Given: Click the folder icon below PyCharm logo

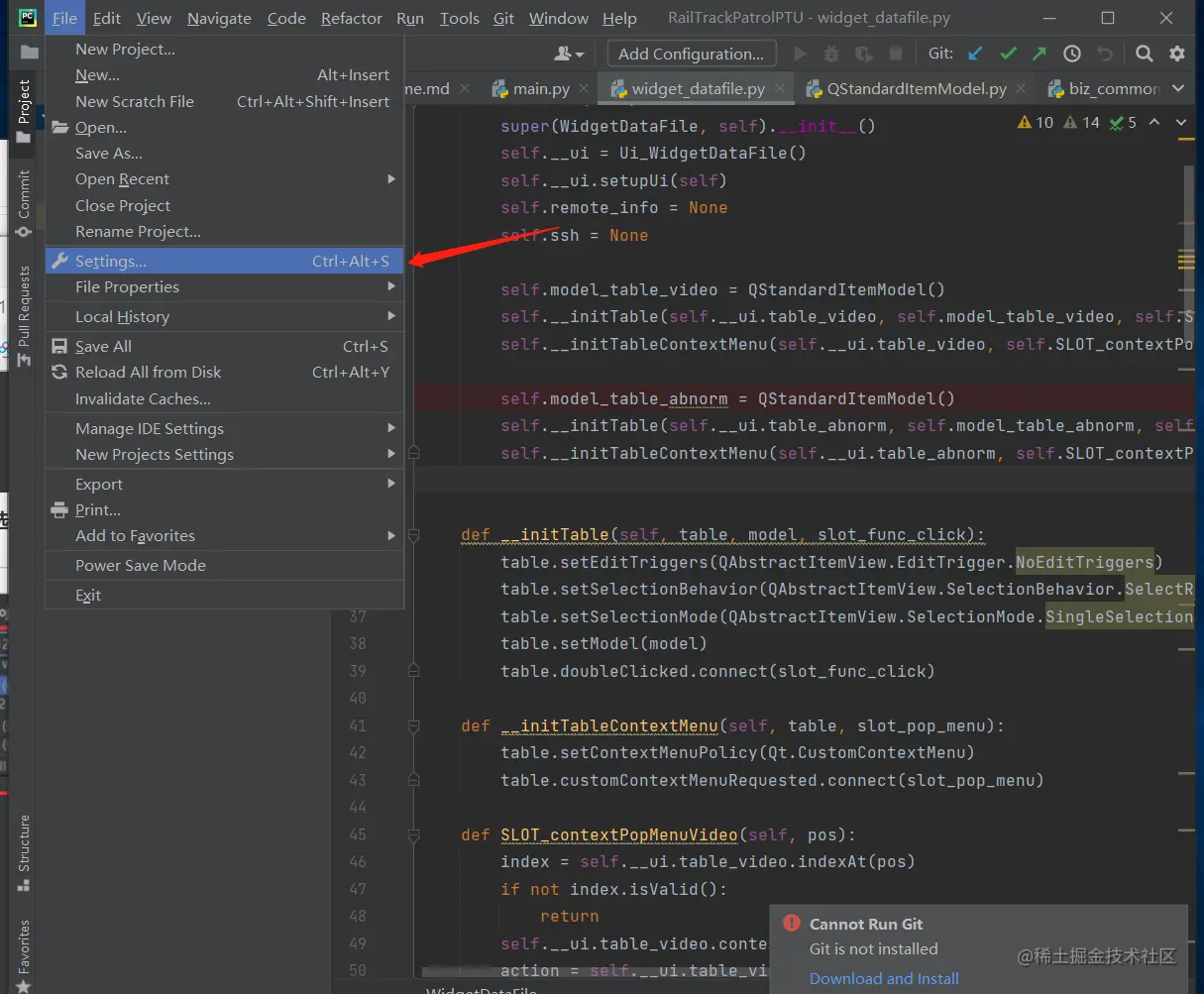Looking at the screenshot, I should click(29, 53).
